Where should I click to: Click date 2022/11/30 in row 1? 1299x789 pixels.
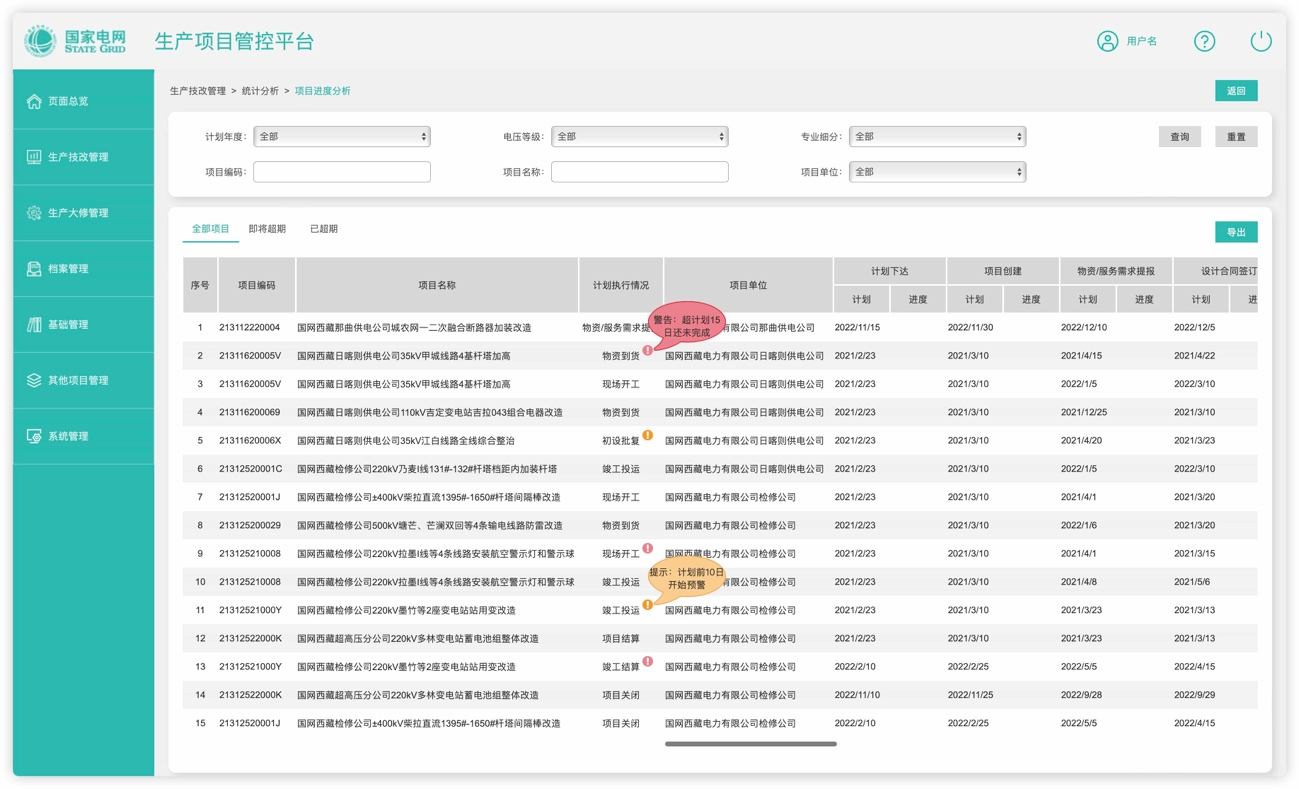[970, 328]
